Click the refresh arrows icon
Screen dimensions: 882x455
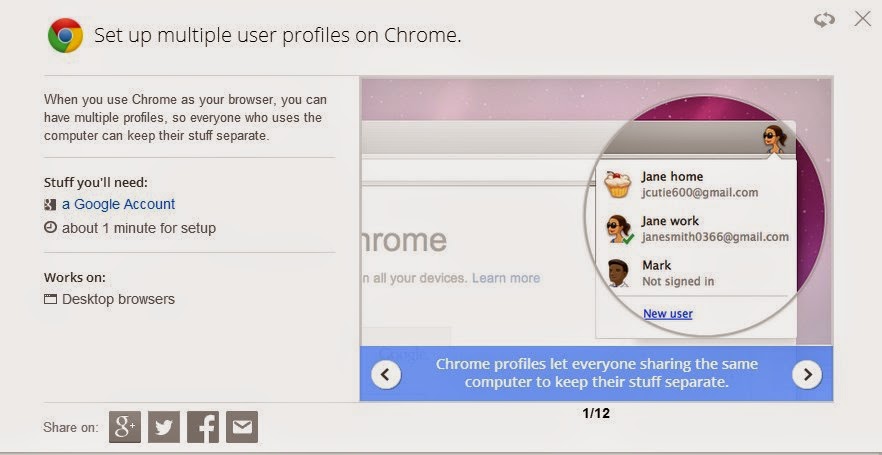824,20
